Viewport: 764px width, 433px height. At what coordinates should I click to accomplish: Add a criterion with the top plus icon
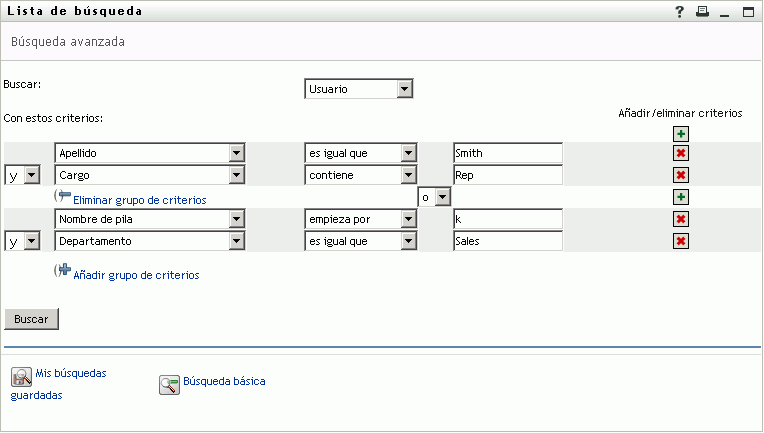click(681, 134)
